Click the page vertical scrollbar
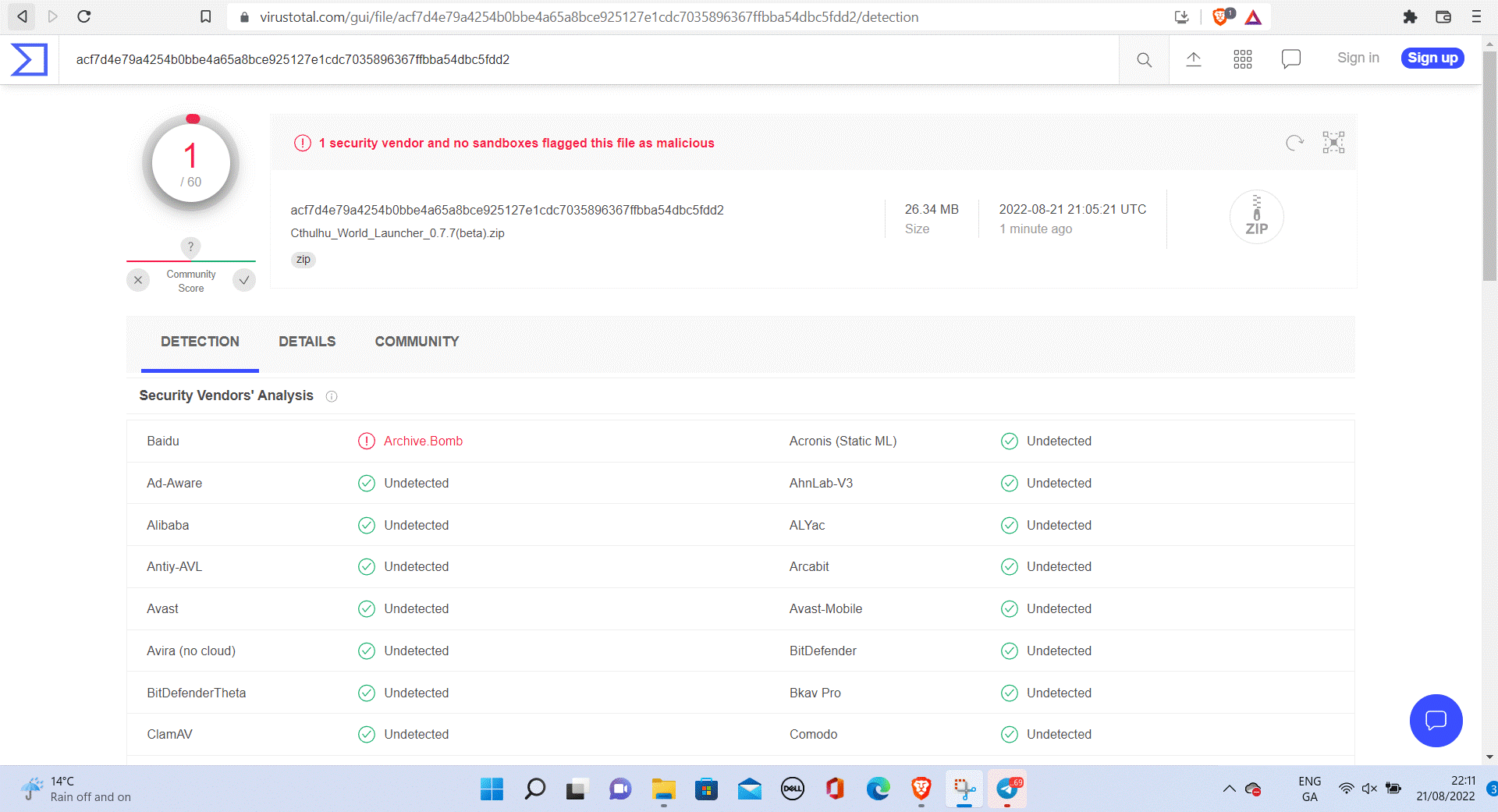 1489,398
